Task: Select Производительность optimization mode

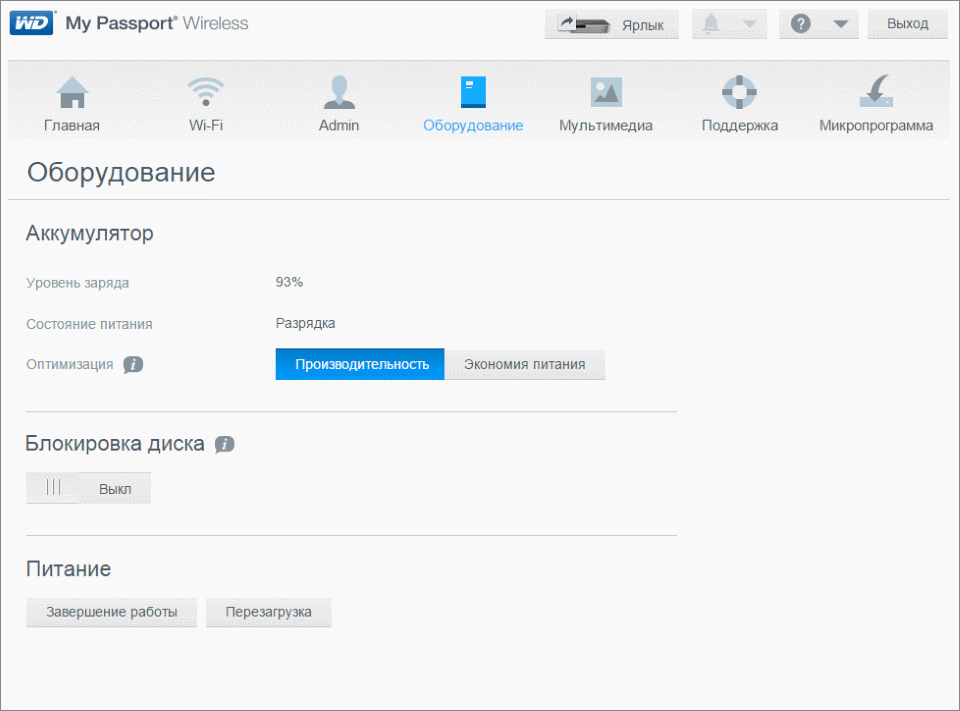Action: [361, 364]
